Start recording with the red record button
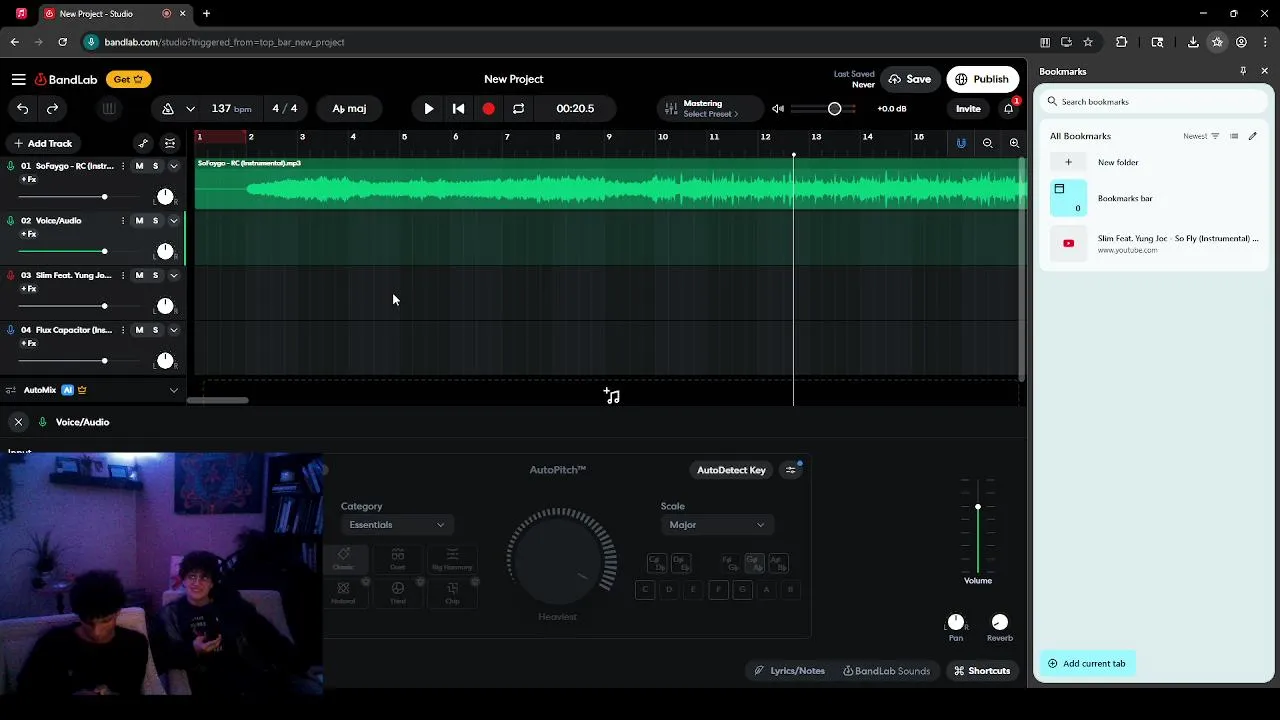Image resolution: width=1280 pixels, height=720 pixels. pyautogui.click(x=488, y=108)
